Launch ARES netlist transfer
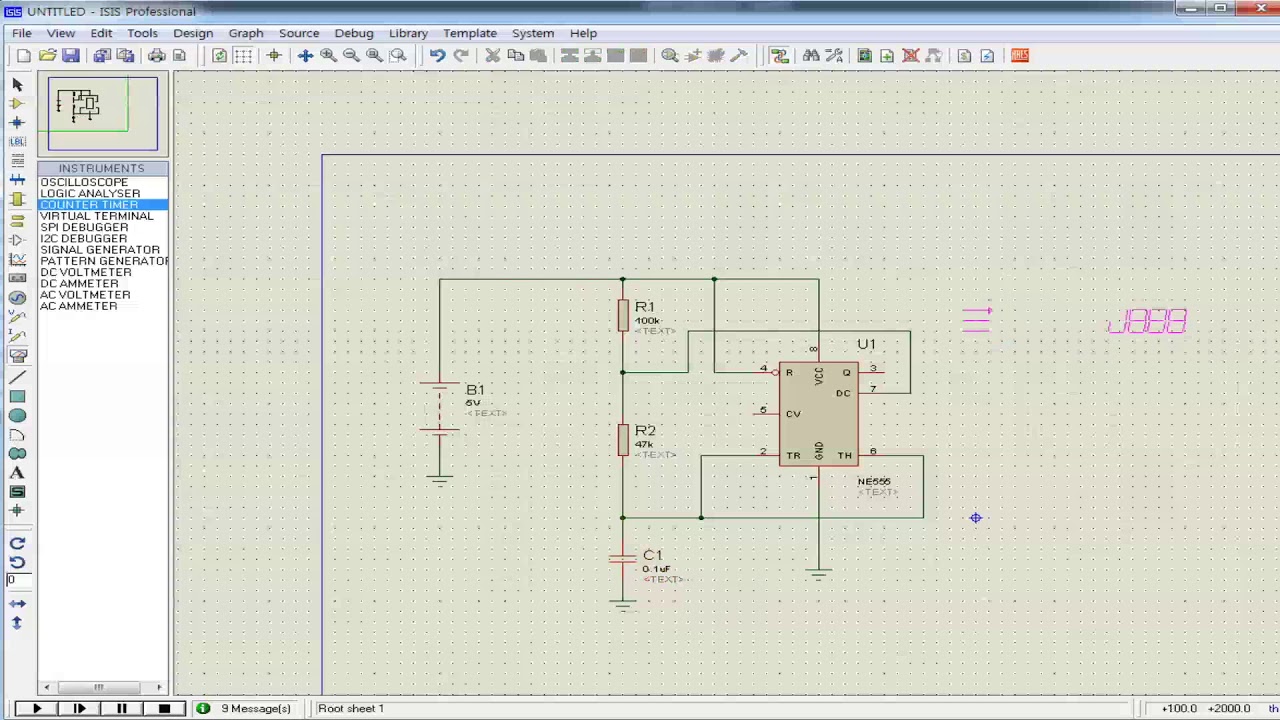Screen dimensions: 1280x720 pos(1019,56)
